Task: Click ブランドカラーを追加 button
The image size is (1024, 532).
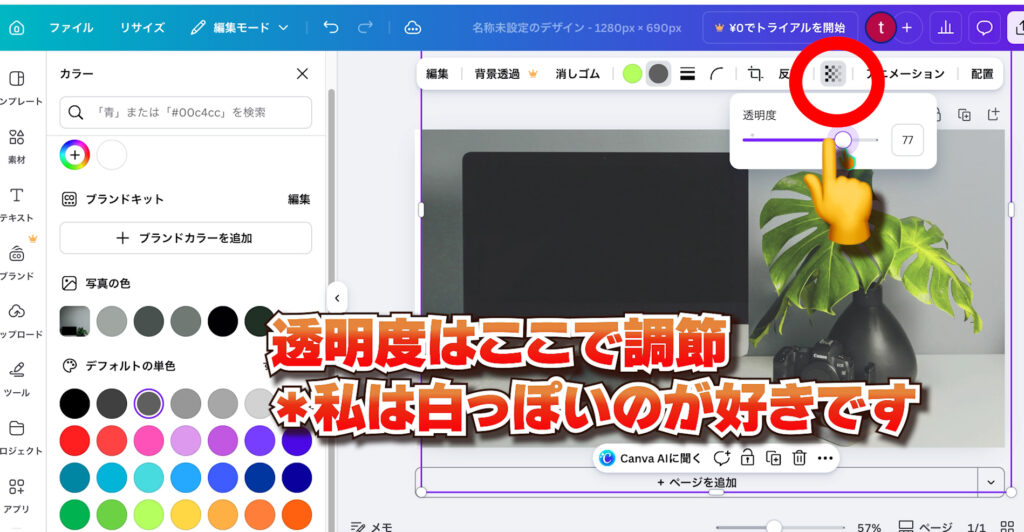Action: click(185, 238)
